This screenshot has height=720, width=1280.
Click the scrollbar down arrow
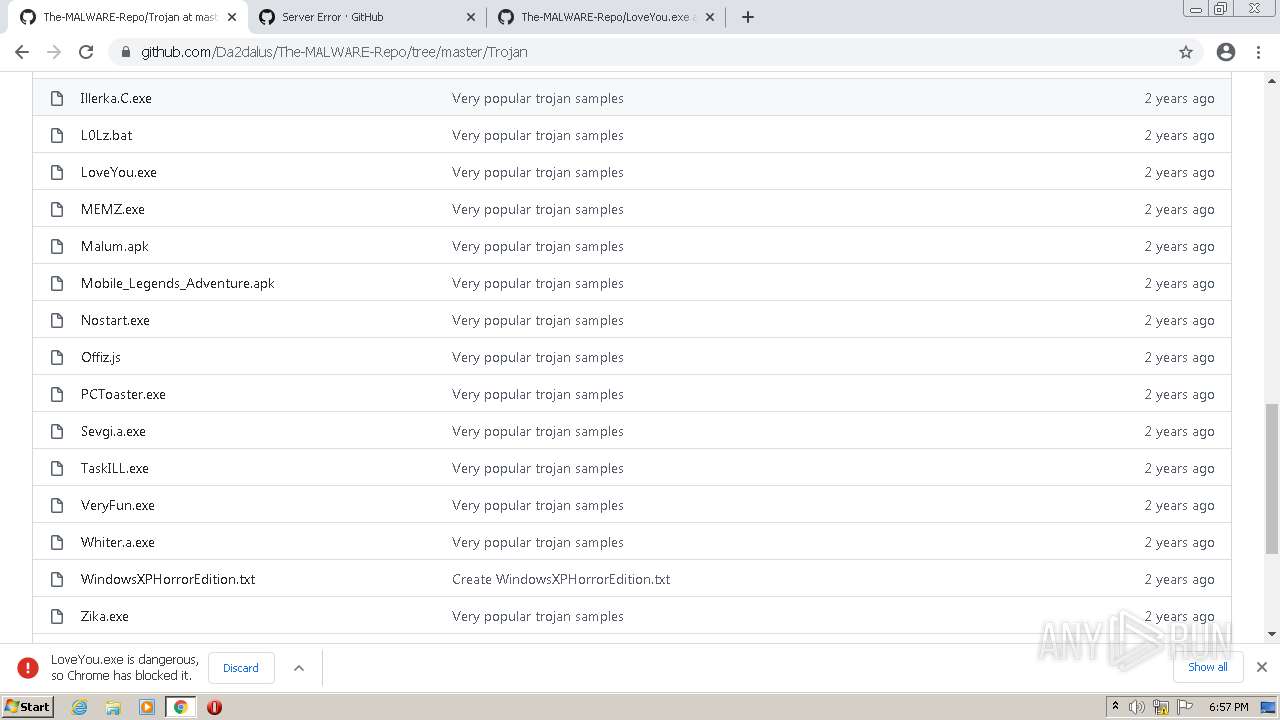click(1272, 634)
